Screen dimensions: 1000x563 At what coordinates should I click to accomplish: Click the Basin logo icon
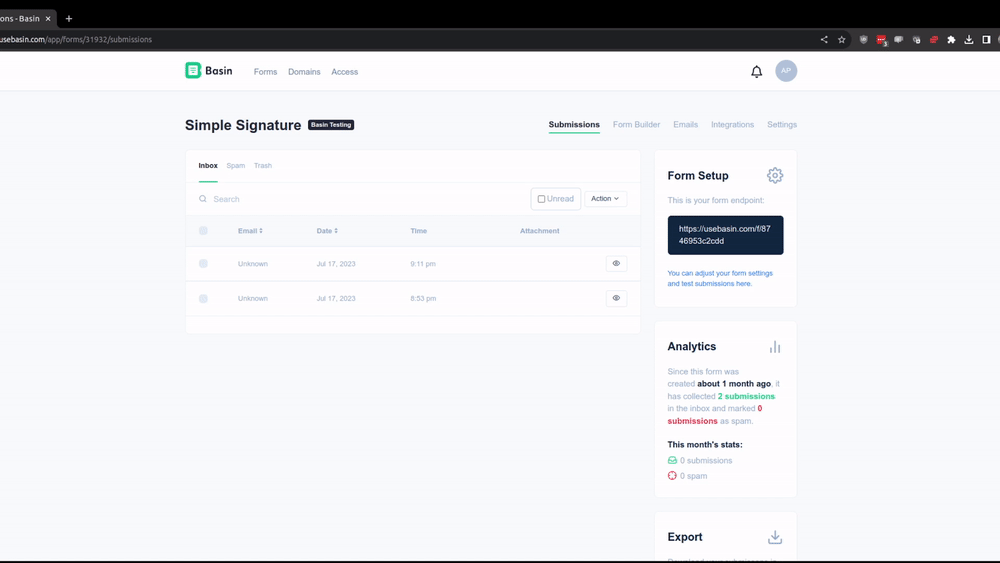tap(193, 70)
